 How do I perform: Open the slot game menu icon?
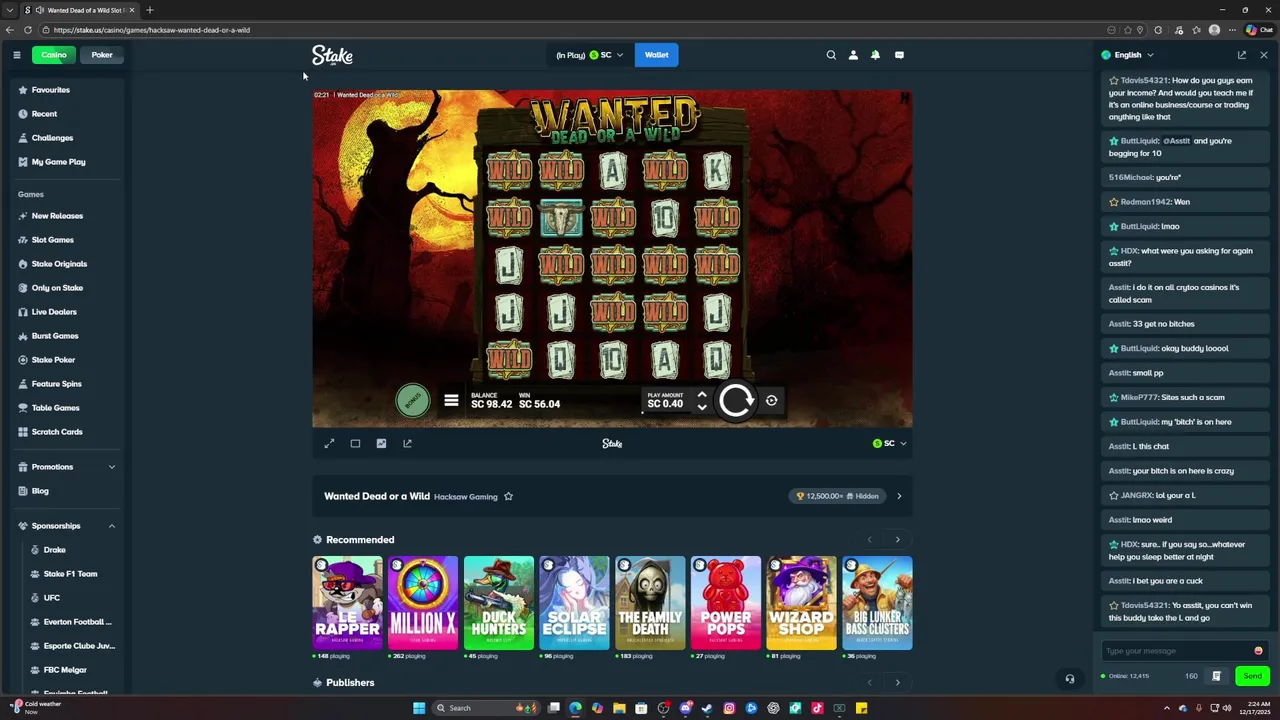451,400
